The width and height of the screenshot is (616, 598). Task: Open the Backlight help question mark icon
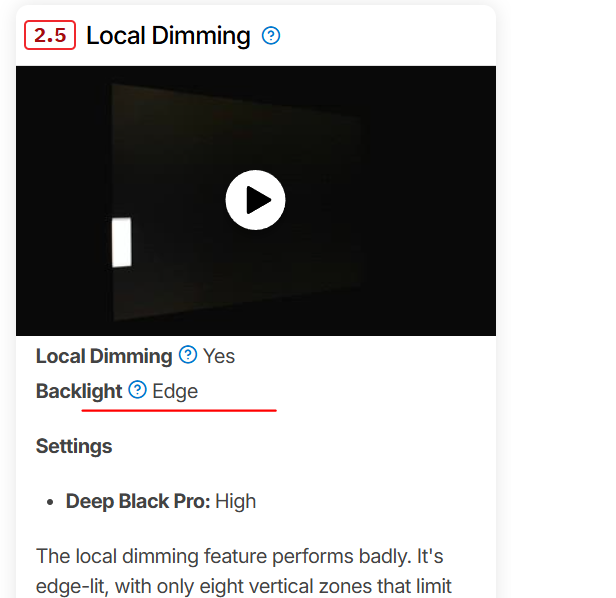pyautogui.click(x=138, y=390)
